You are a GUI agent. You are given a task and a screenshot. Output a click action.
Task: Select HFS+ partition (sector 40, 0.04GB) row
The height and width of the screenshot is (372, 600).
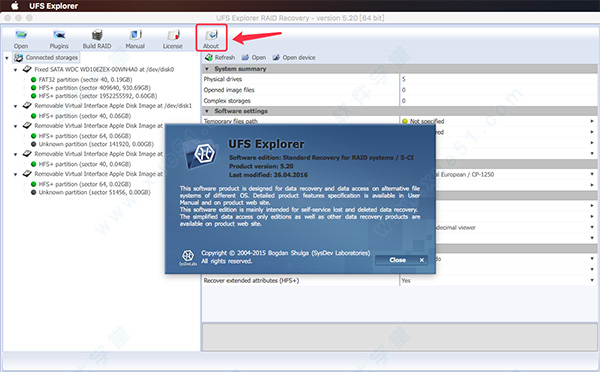(81, 164)
